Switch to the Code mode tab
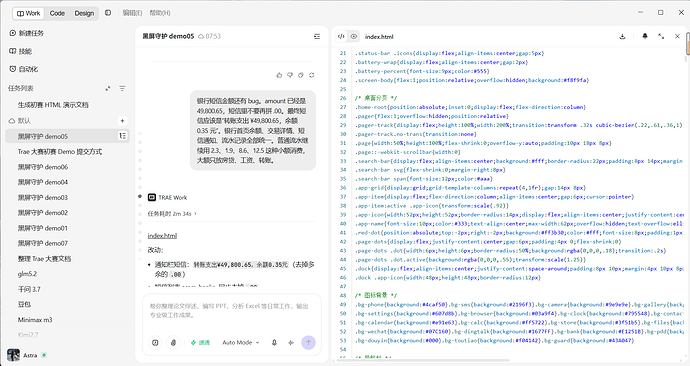Screen dimensions: 690x366 point(57,13)
